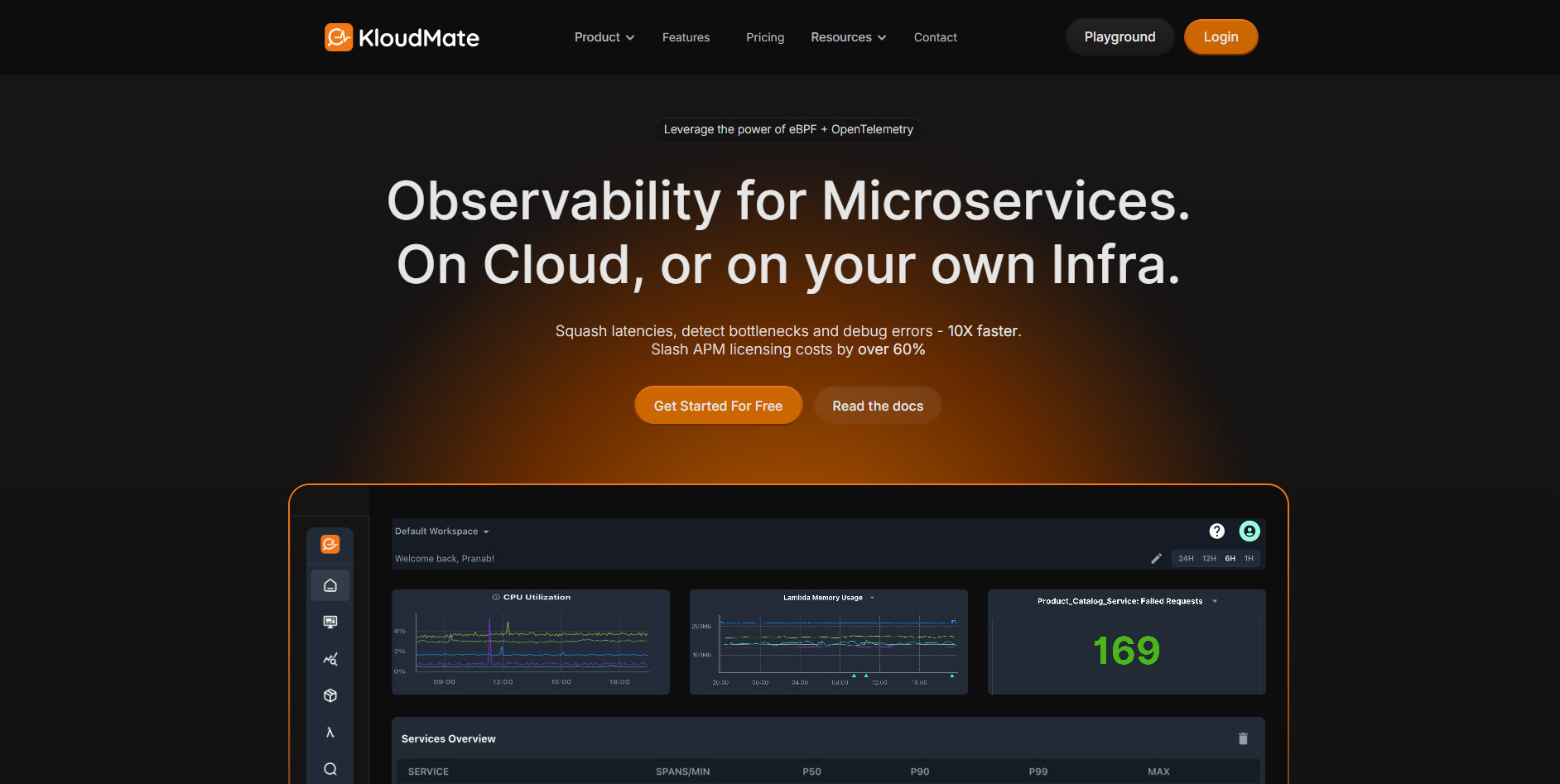Select the lambda functions icon

click(x=330, y=732)
